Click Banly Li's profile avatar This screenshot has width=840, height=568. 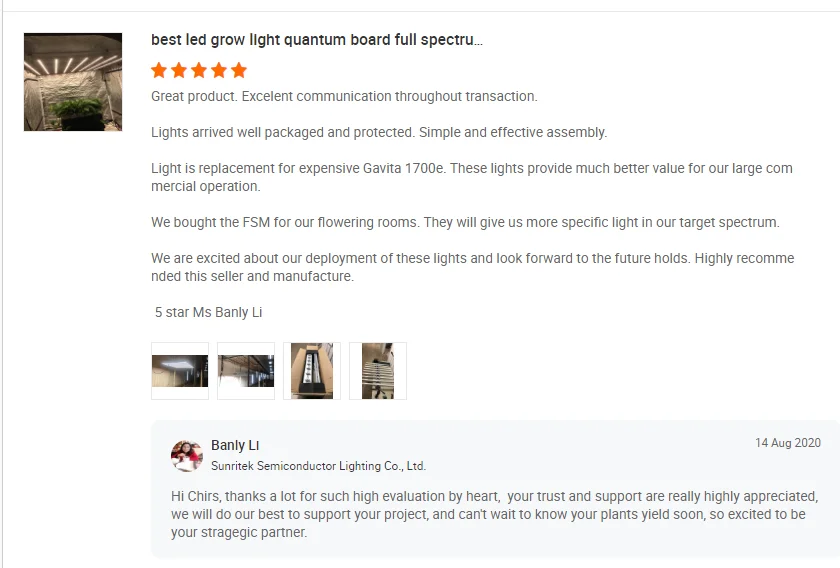click(187, 455)
